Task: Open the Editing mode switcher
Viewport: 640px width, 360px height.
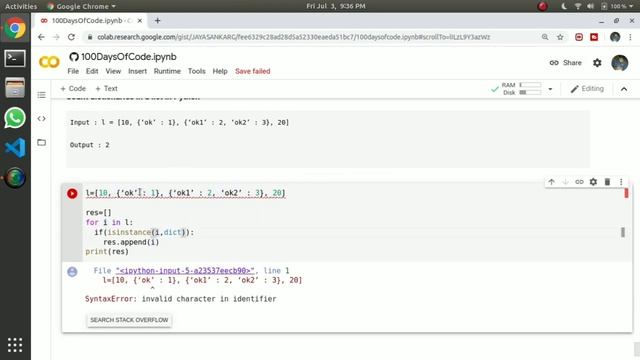Action: (587, 89)
